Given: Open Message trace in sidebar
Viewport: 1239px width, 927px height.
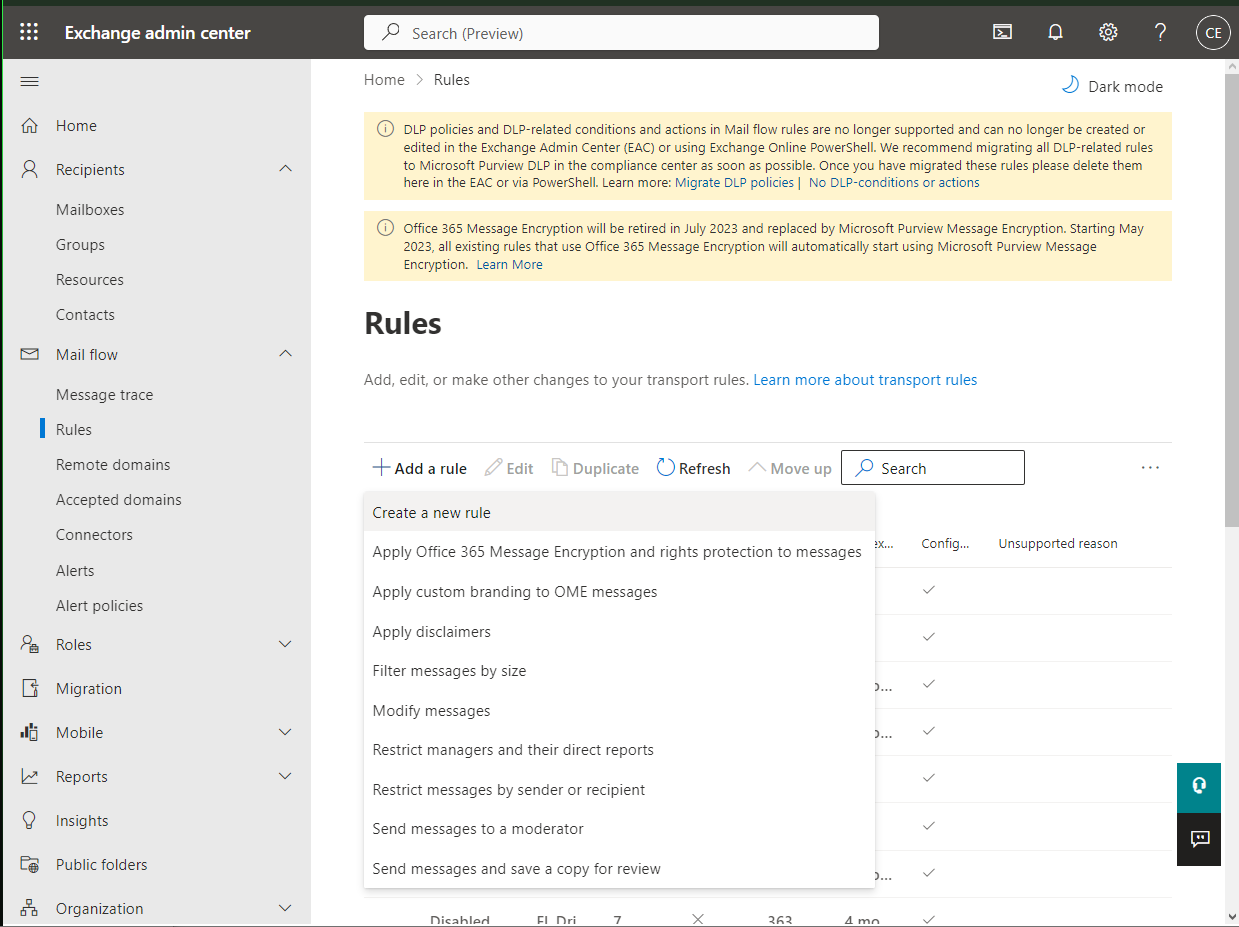Looking at the screenshot, I should (104, 394).
